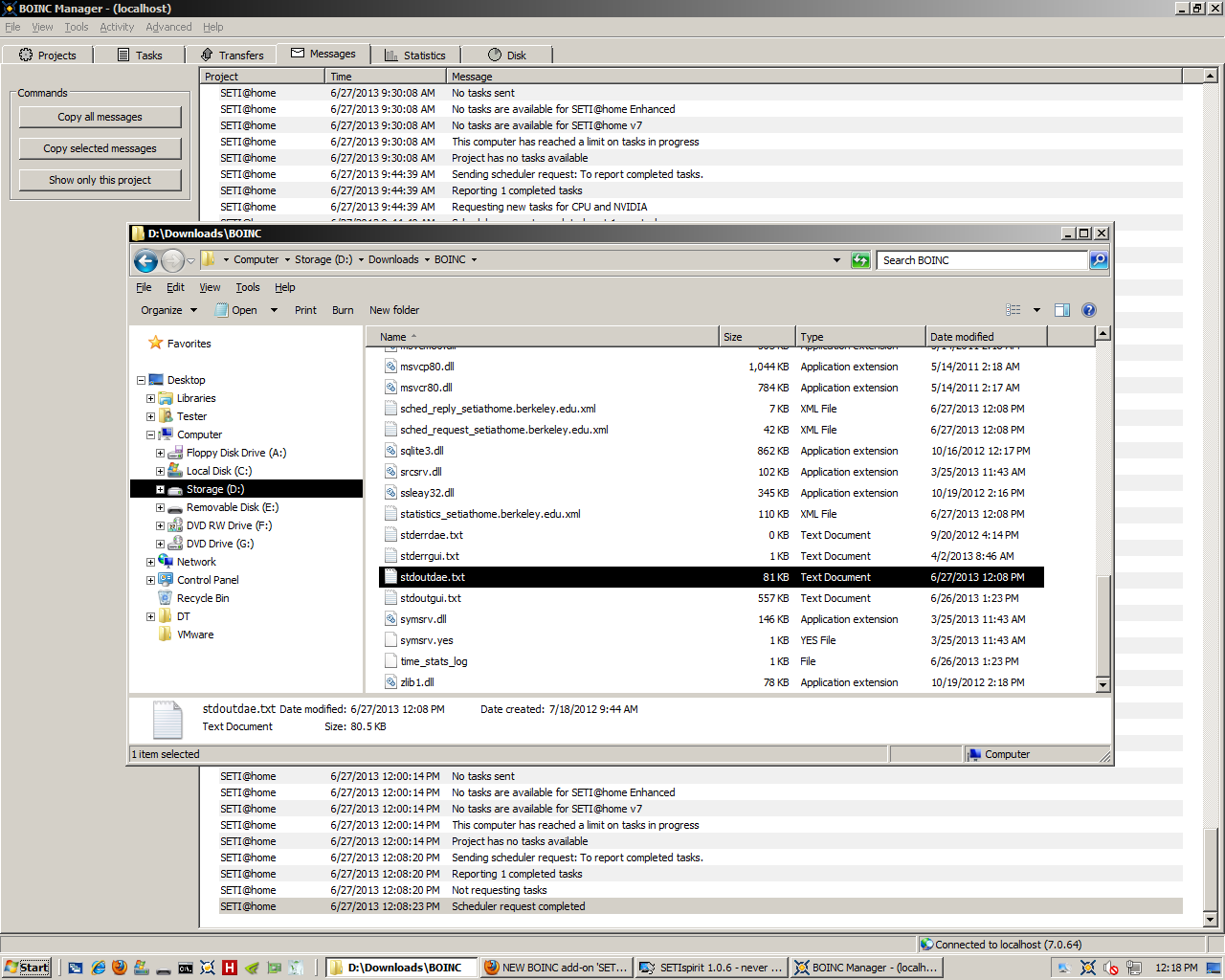Click the symsrv.yes file icon

390,640
